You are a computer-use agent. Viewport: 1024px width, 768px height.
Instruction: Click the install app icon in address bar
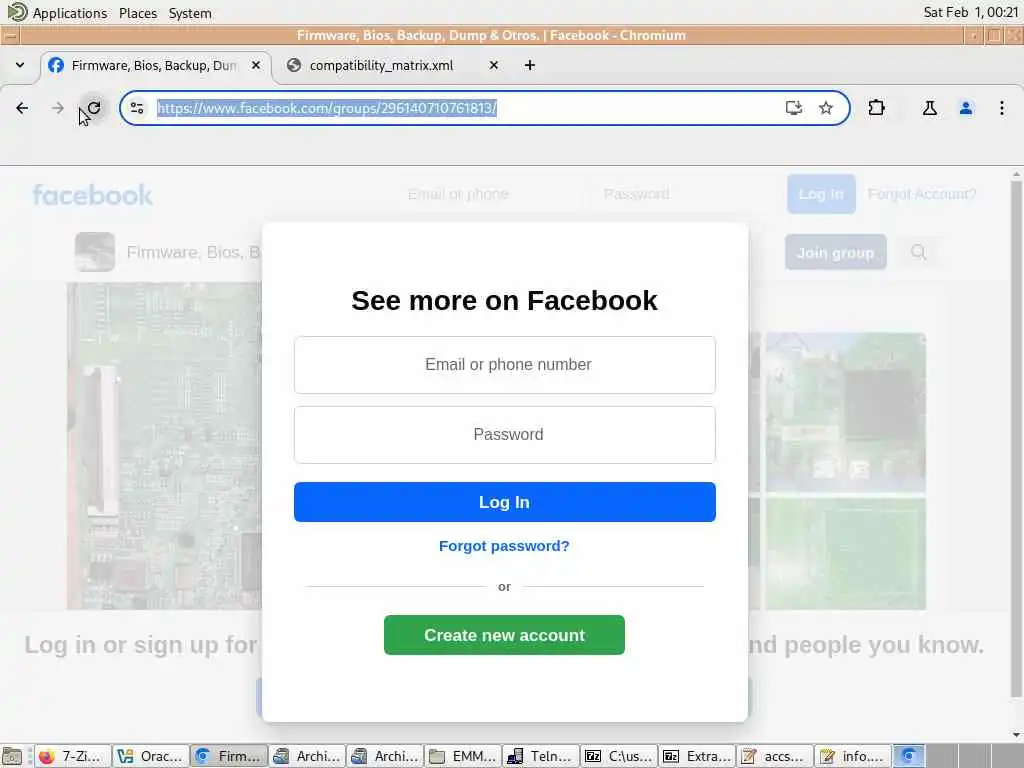(x=793, y=108)
